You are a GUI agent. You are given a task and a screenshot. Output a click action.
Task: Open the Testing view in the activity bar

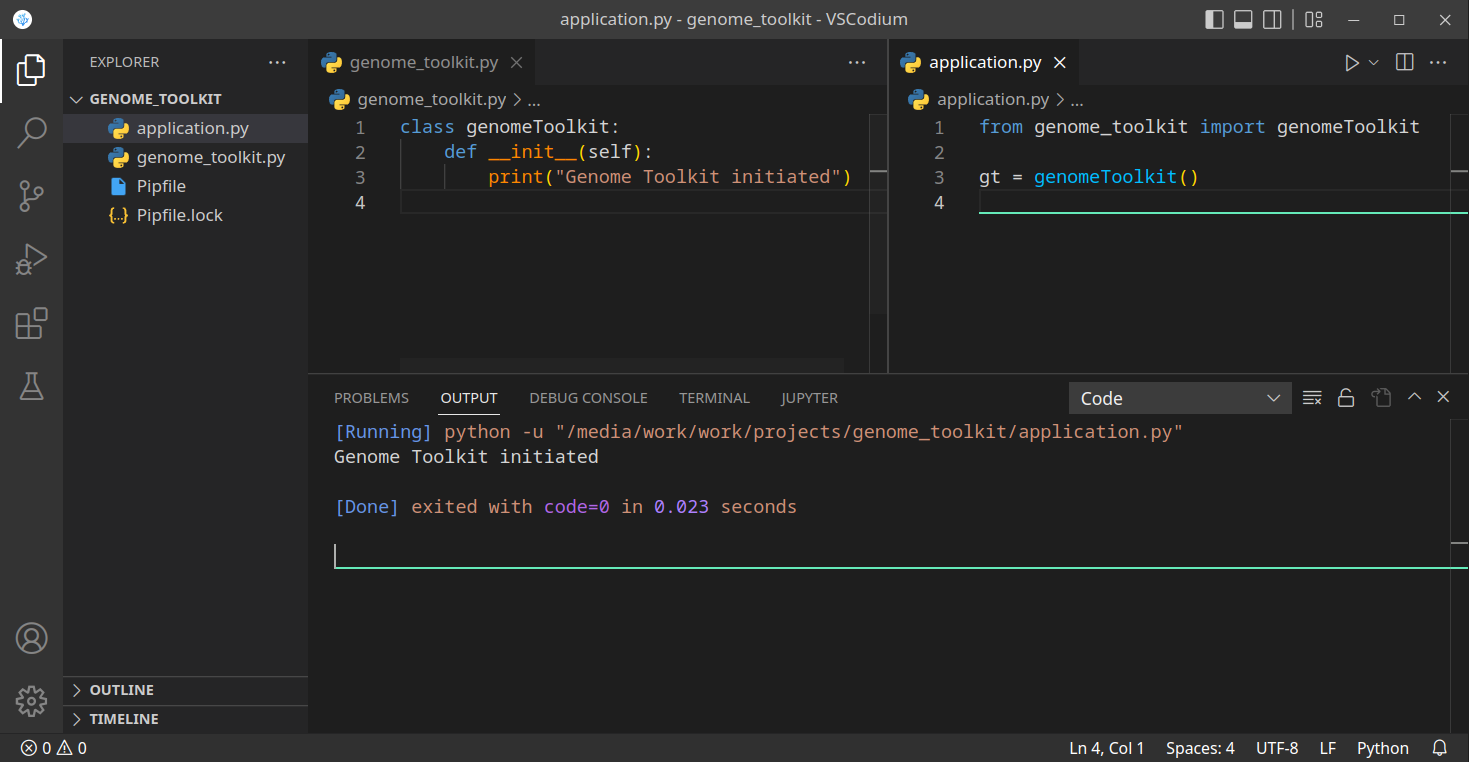click(x=31, y=386)
